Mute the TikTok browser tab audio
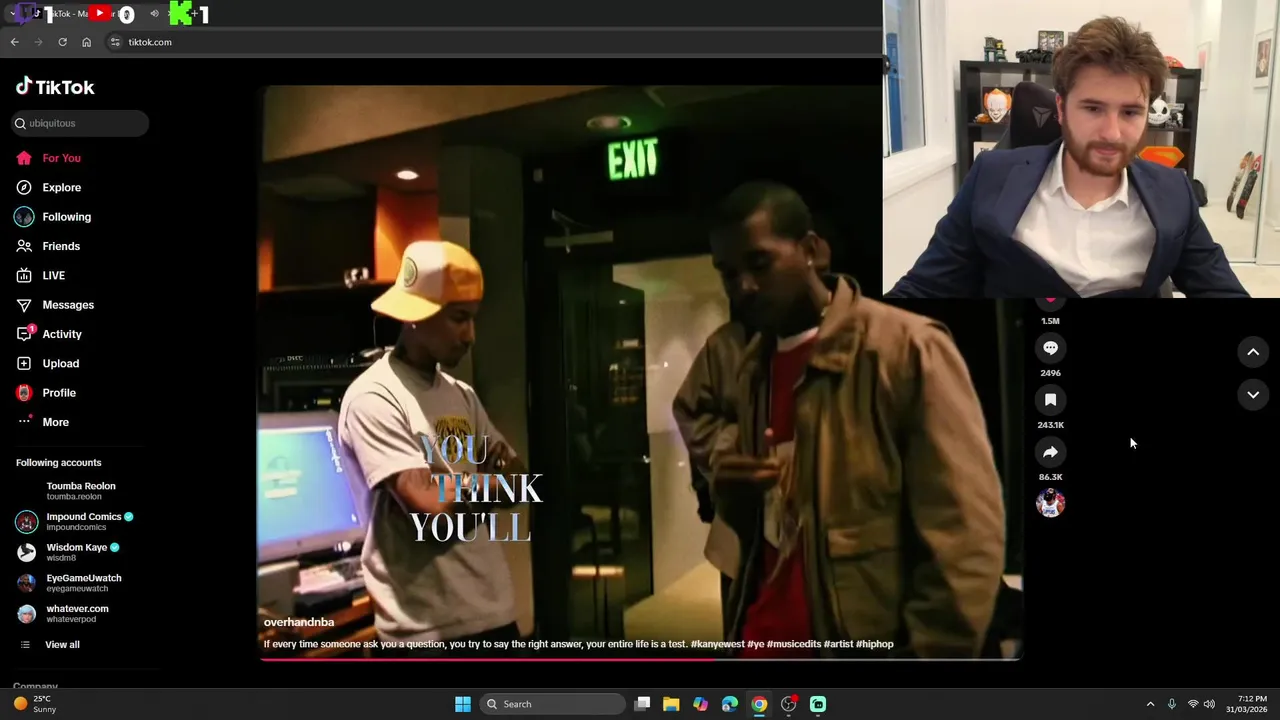1280x720 pixels. click(x=154, y=14)
